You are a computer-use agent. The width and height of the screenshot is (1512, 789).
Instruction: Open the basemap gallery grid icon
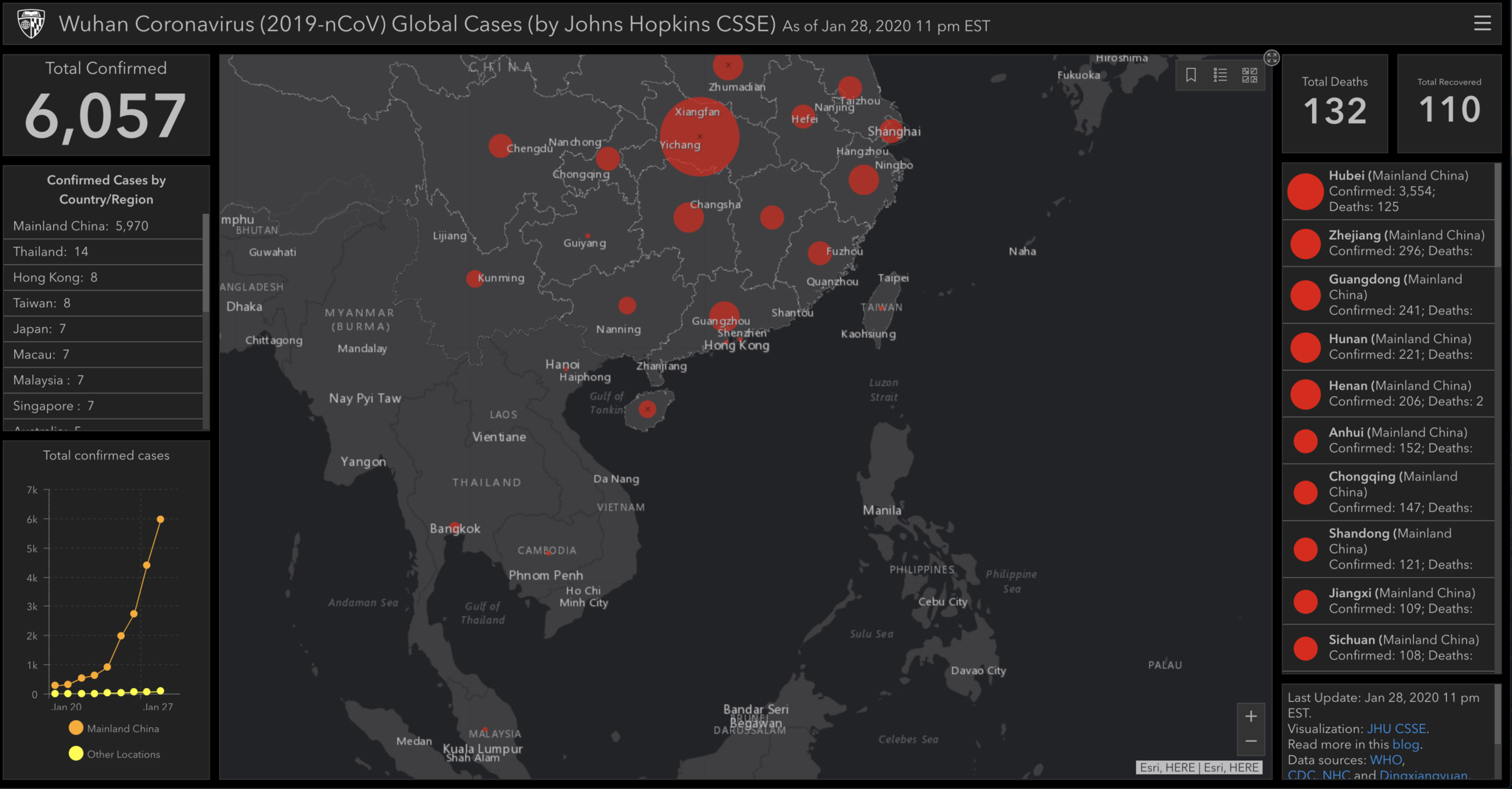[1249, 75]
